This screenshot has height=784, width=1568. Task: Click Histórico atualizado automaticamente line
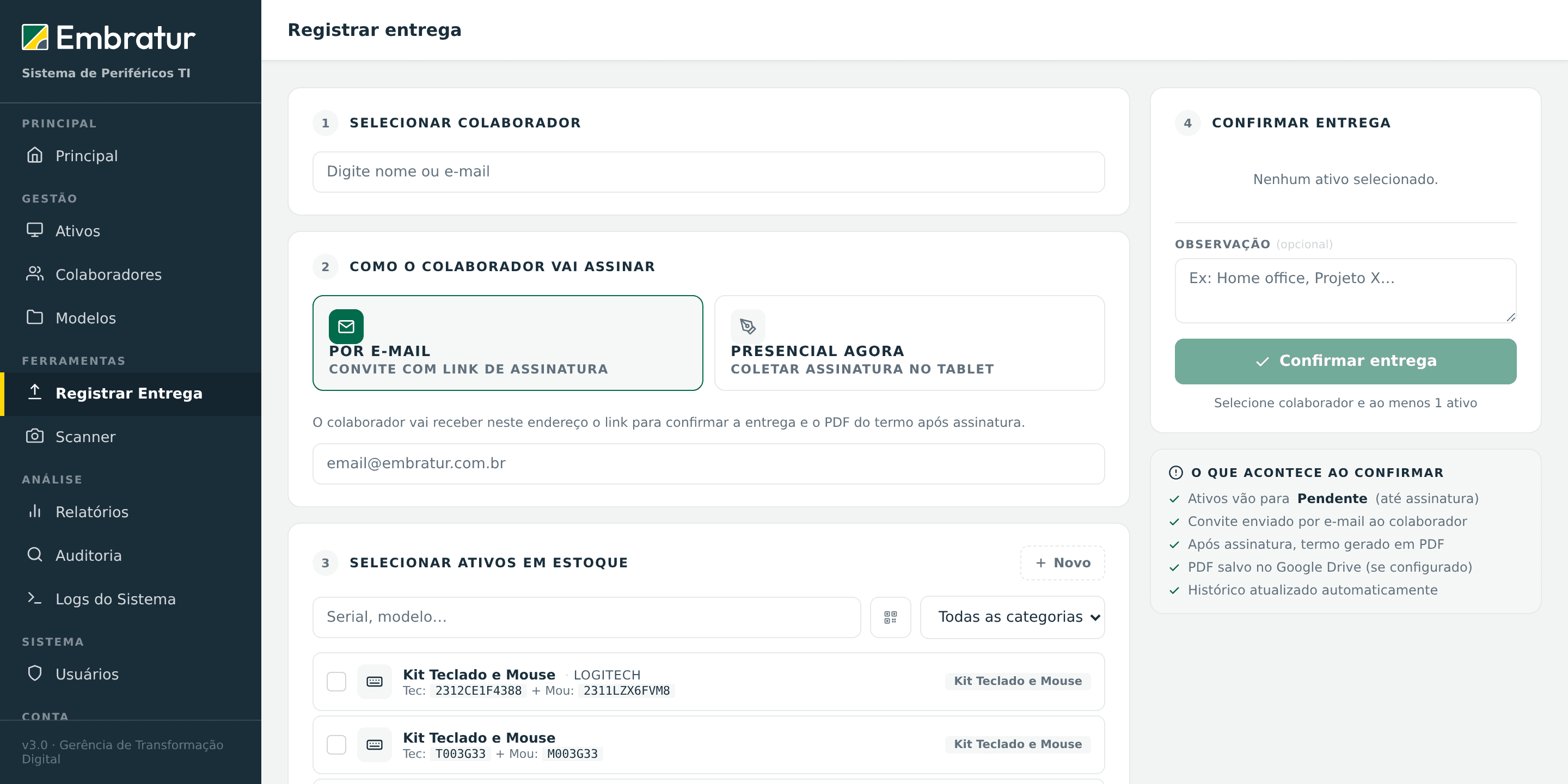(1312, 589)
